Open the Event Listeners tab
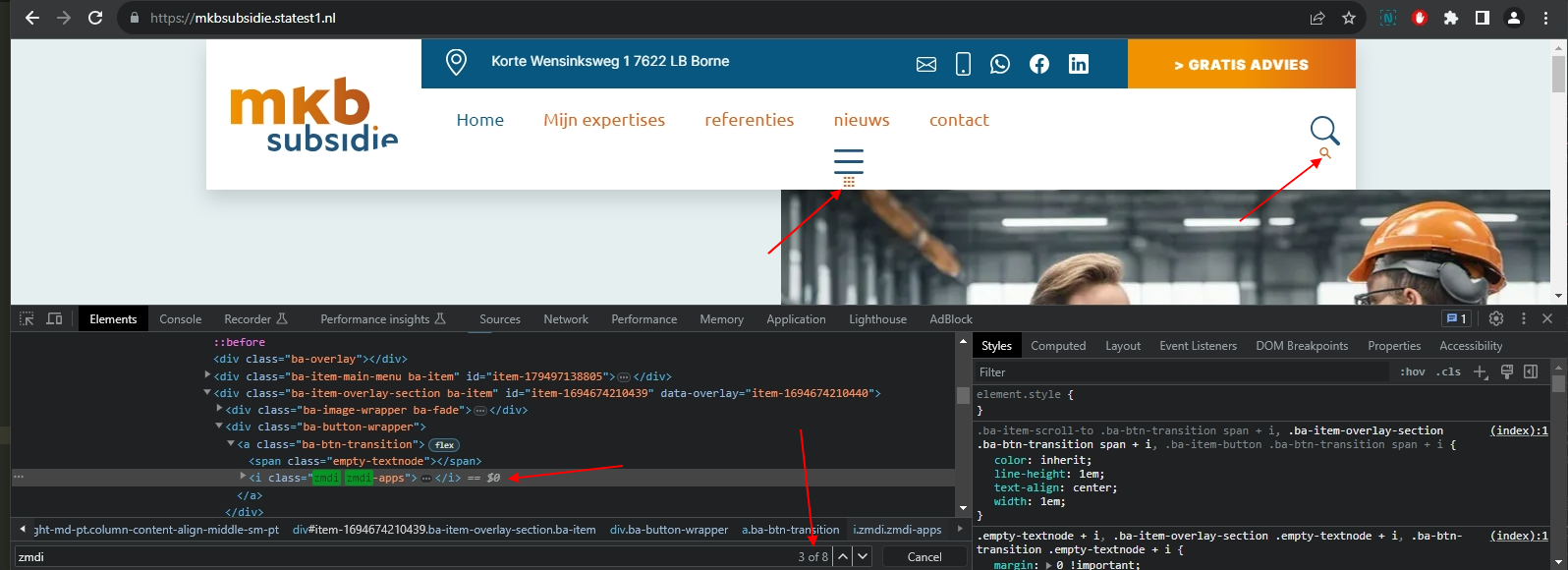 coord(1199,346)
